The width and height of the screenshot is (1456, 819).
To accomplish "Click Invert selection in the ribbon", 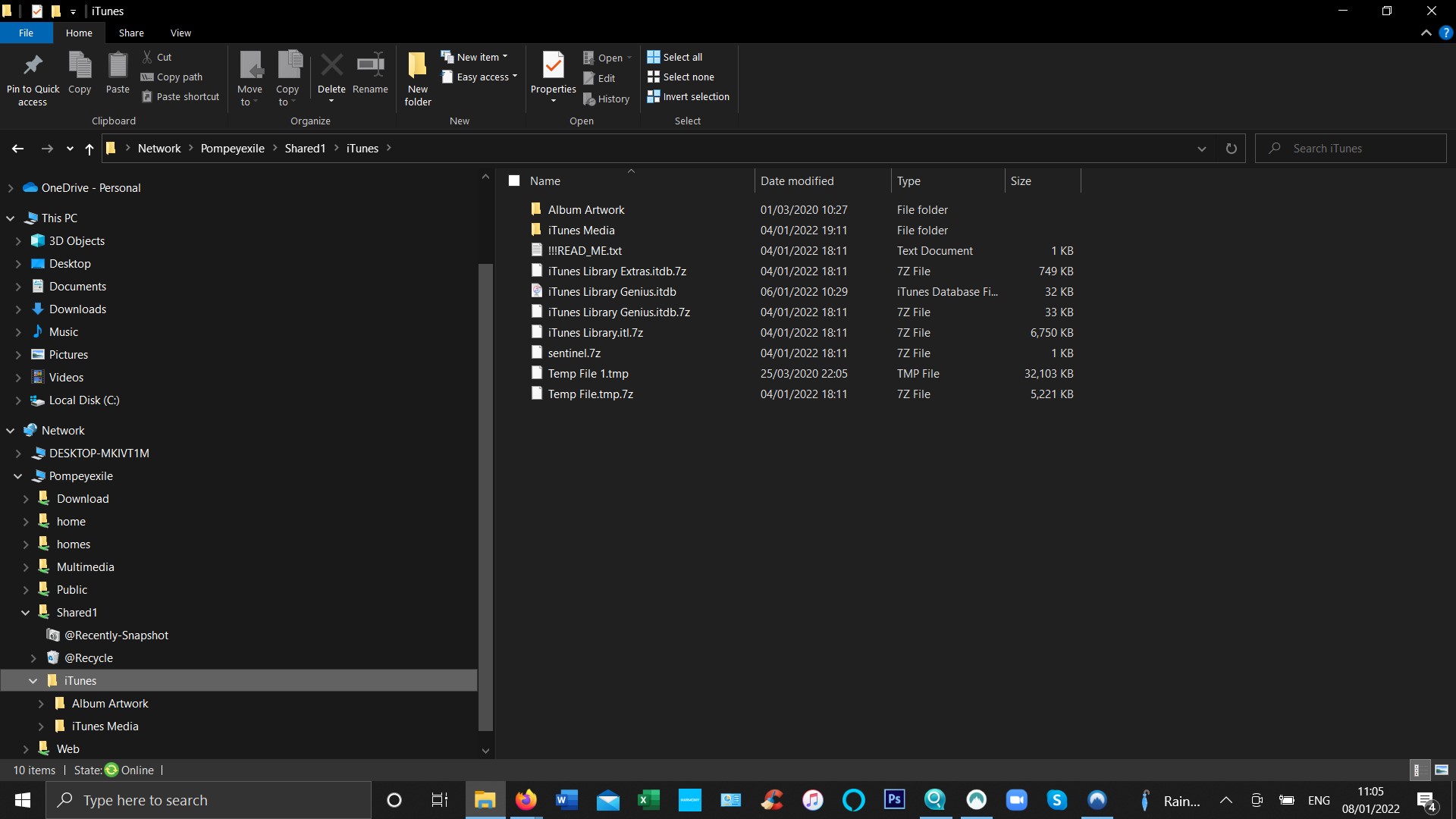I will pyautogui.click(x=688, y=96).
